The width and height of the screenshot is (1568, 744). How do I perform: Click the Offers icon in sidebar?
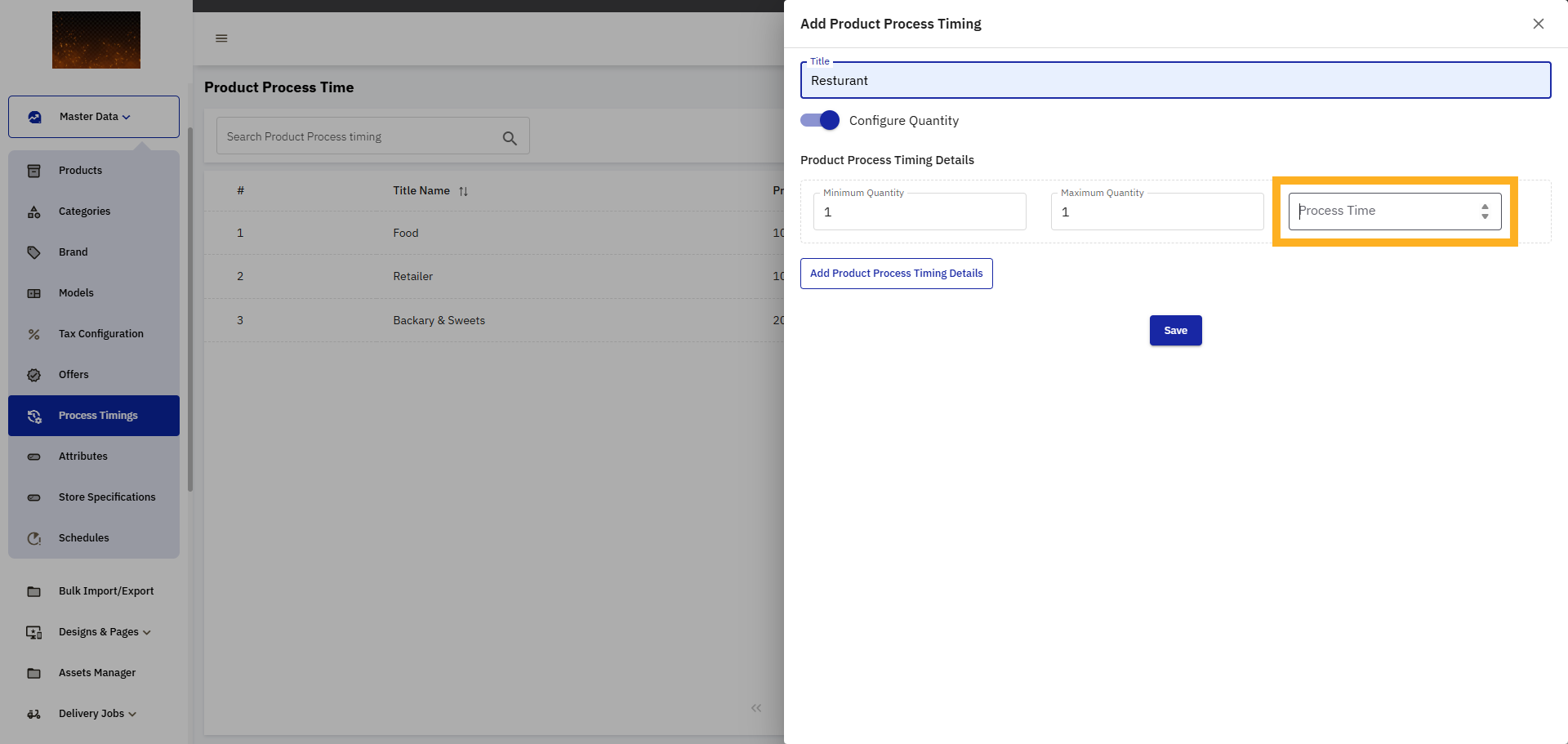click(33, 374)
